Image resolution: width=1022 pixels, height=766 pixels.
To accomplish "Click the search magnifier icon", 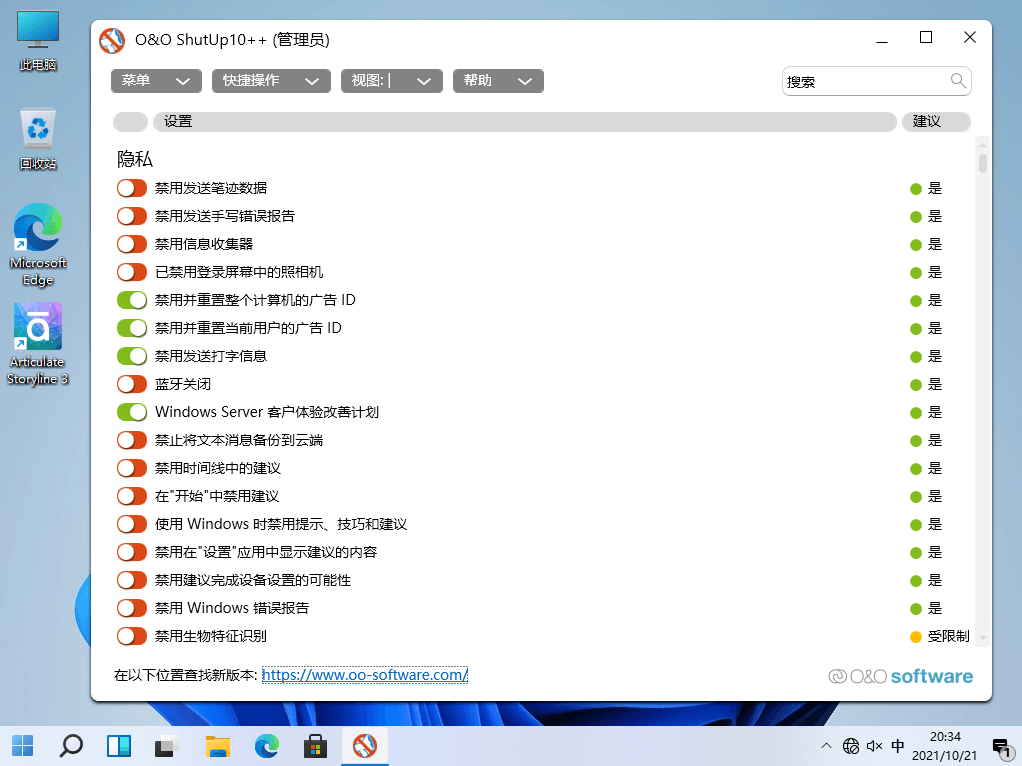I will tap(957, 81).
